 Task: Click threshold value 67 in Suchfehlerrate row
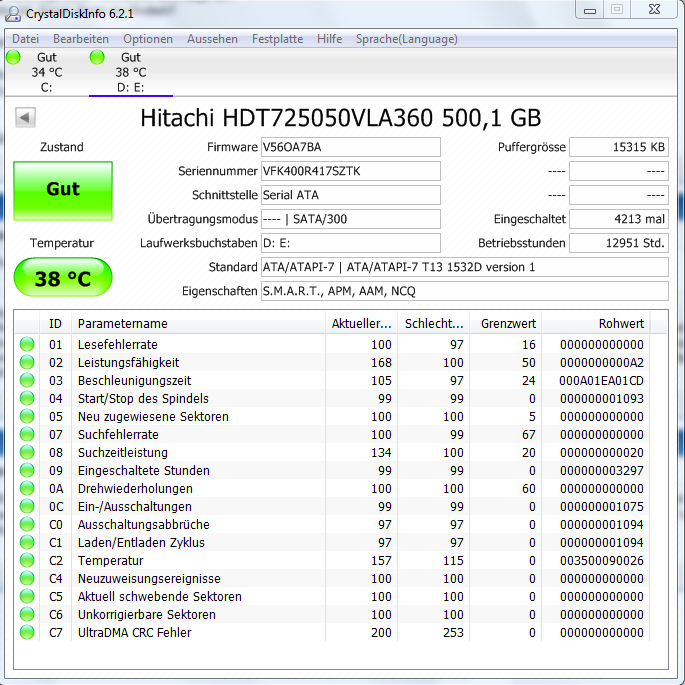529,435
